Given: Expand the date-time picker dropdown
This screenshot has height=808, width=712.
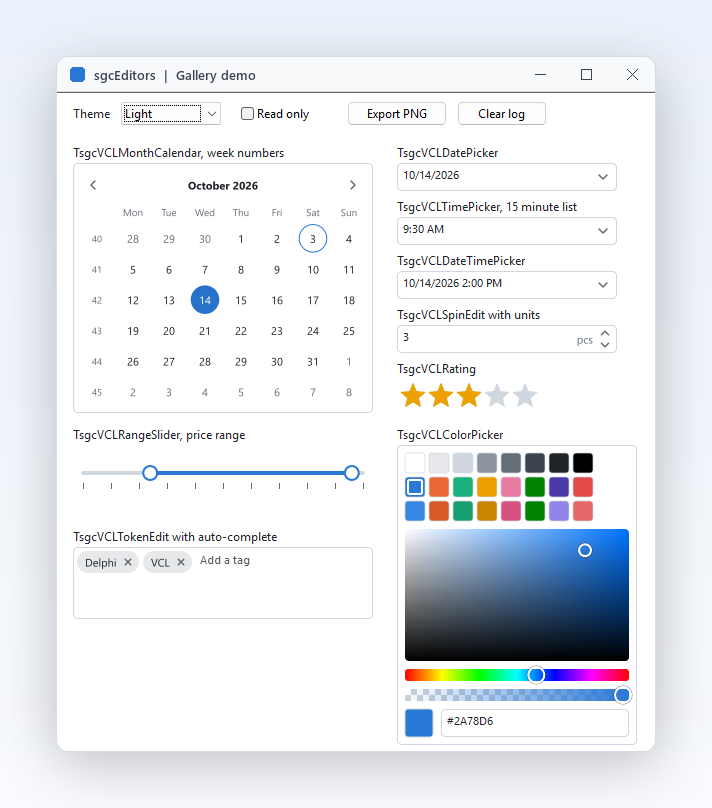Looking at the screenshot, I should (603, 285).
